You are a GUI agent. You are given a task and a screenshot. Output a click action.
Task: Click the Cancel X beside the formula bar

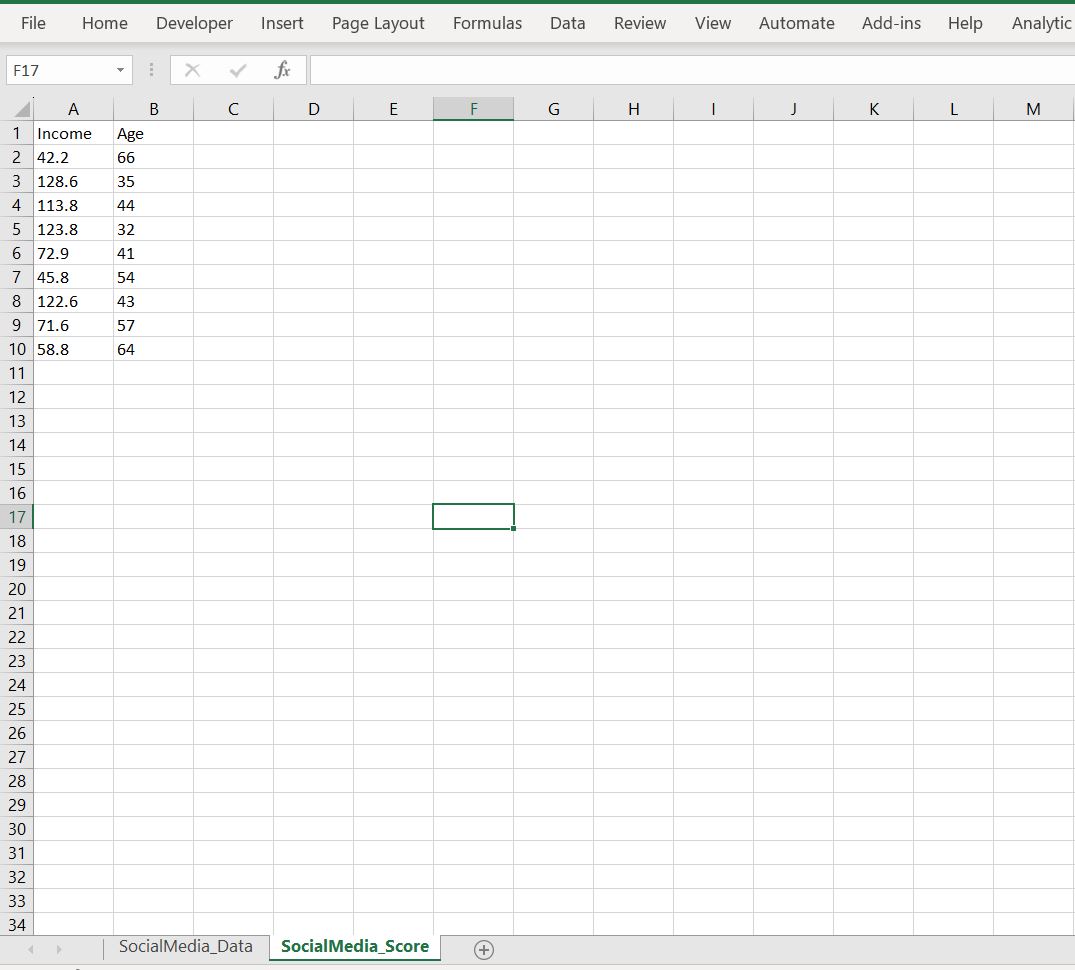[x=191, y=69]
